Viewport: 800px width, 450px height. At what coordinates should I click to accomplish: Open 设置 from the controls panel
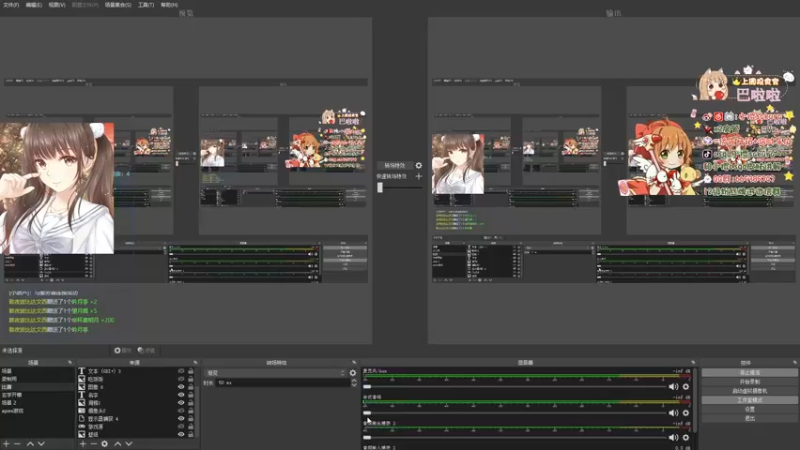749,409
